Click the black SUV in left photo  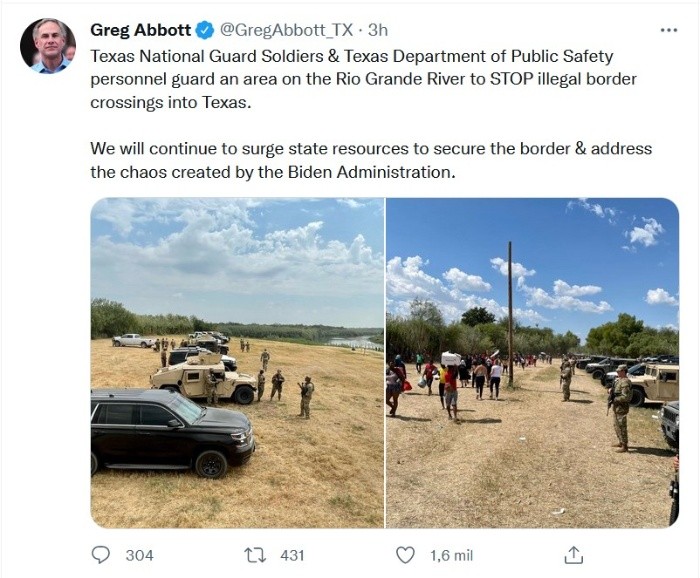tap(172, 432)
